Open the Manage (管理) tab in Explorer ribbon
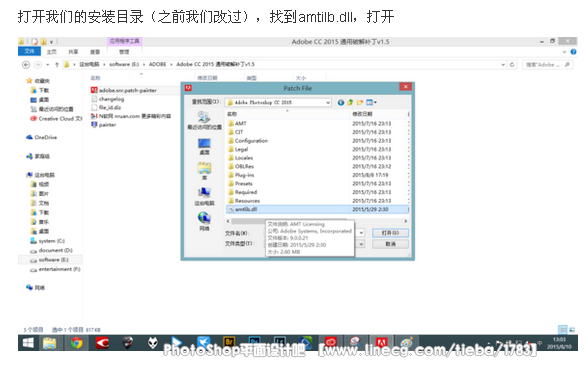Viewport: 587px width, 367px height. [x=124, y=52]
